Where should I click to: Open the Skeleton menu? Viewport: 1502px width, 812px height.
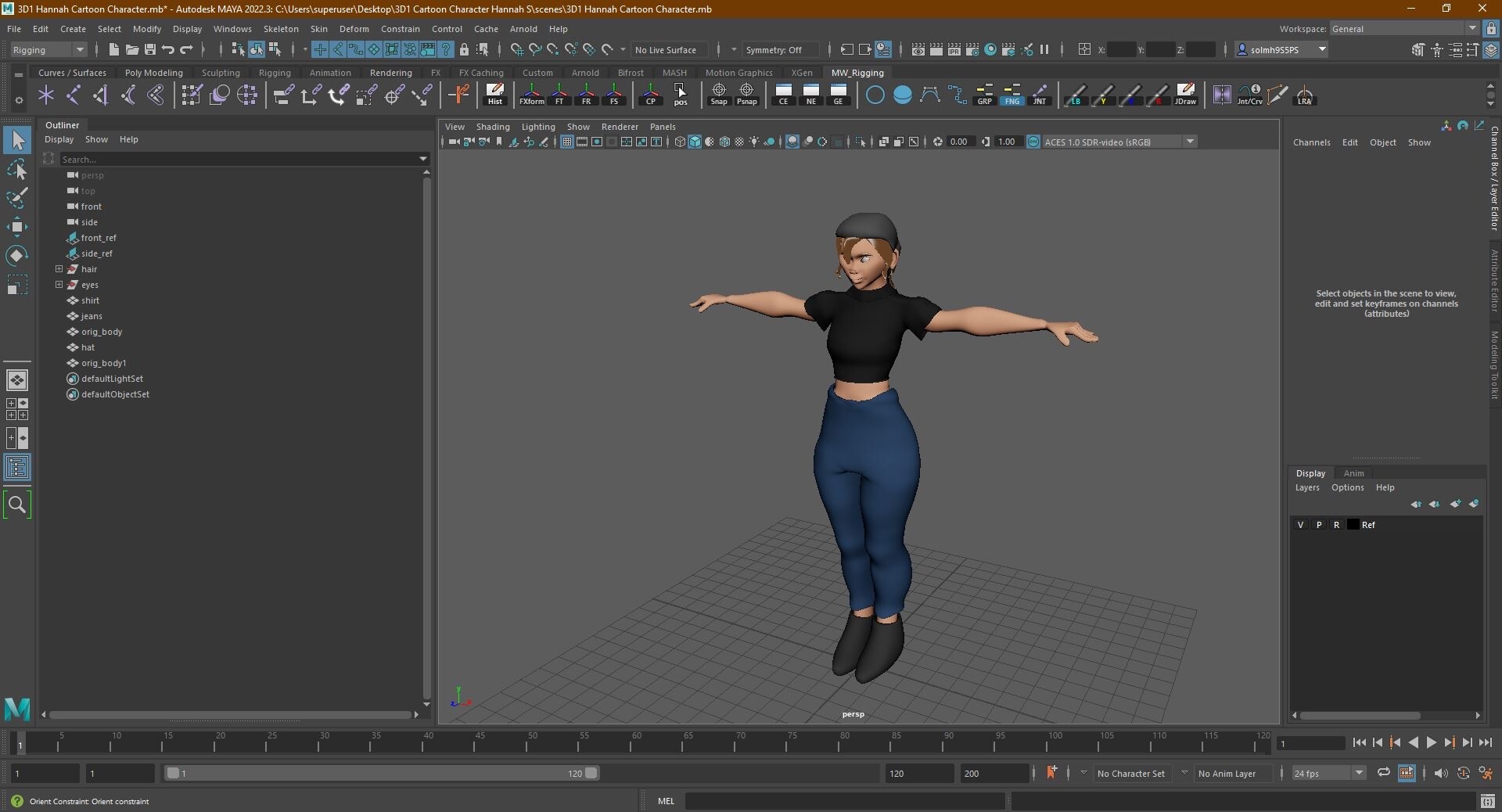(280, 29)
